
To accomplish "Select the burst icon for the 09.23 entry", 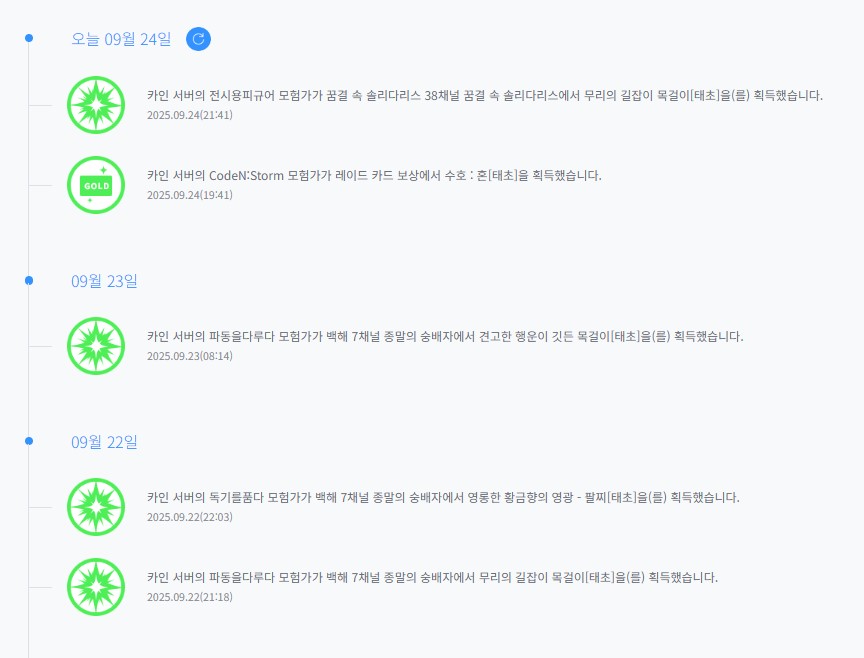I will (x=96, y=346).
